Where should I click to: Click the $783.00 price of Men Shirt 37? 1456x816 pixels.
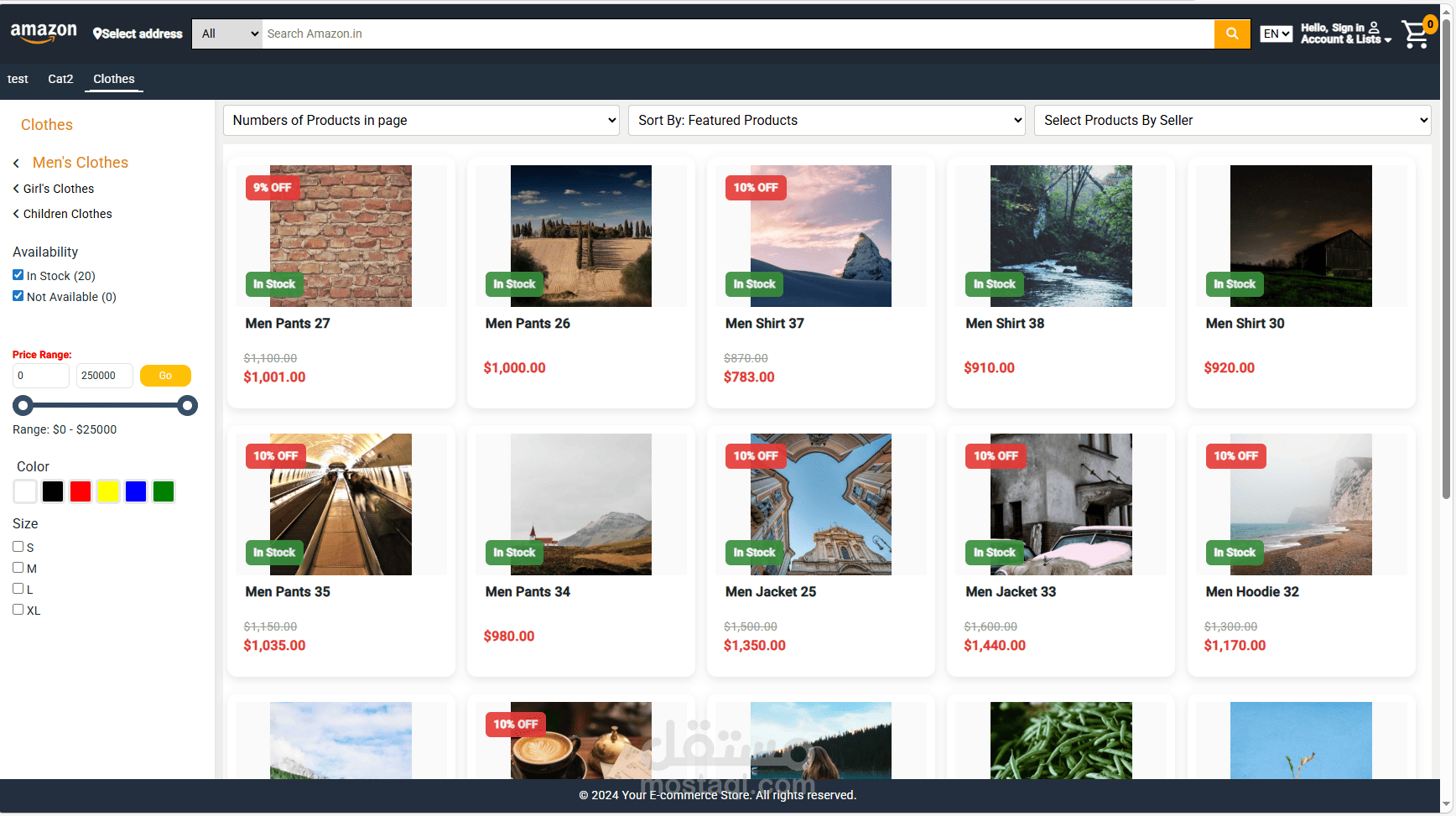point(749,377)
